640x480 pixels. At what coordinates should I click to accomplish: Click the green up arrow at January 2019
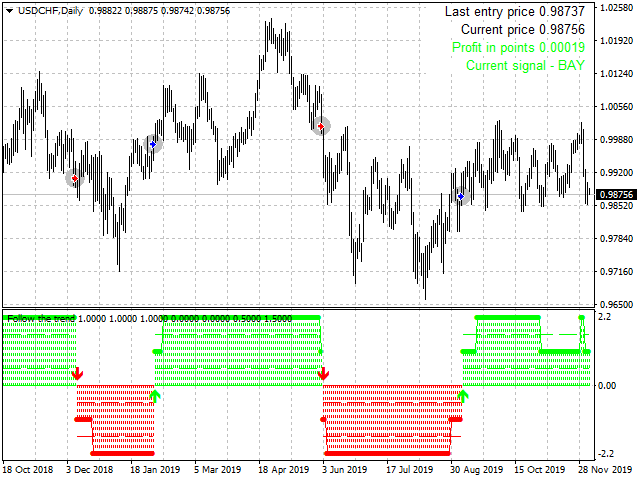[155, 396]
